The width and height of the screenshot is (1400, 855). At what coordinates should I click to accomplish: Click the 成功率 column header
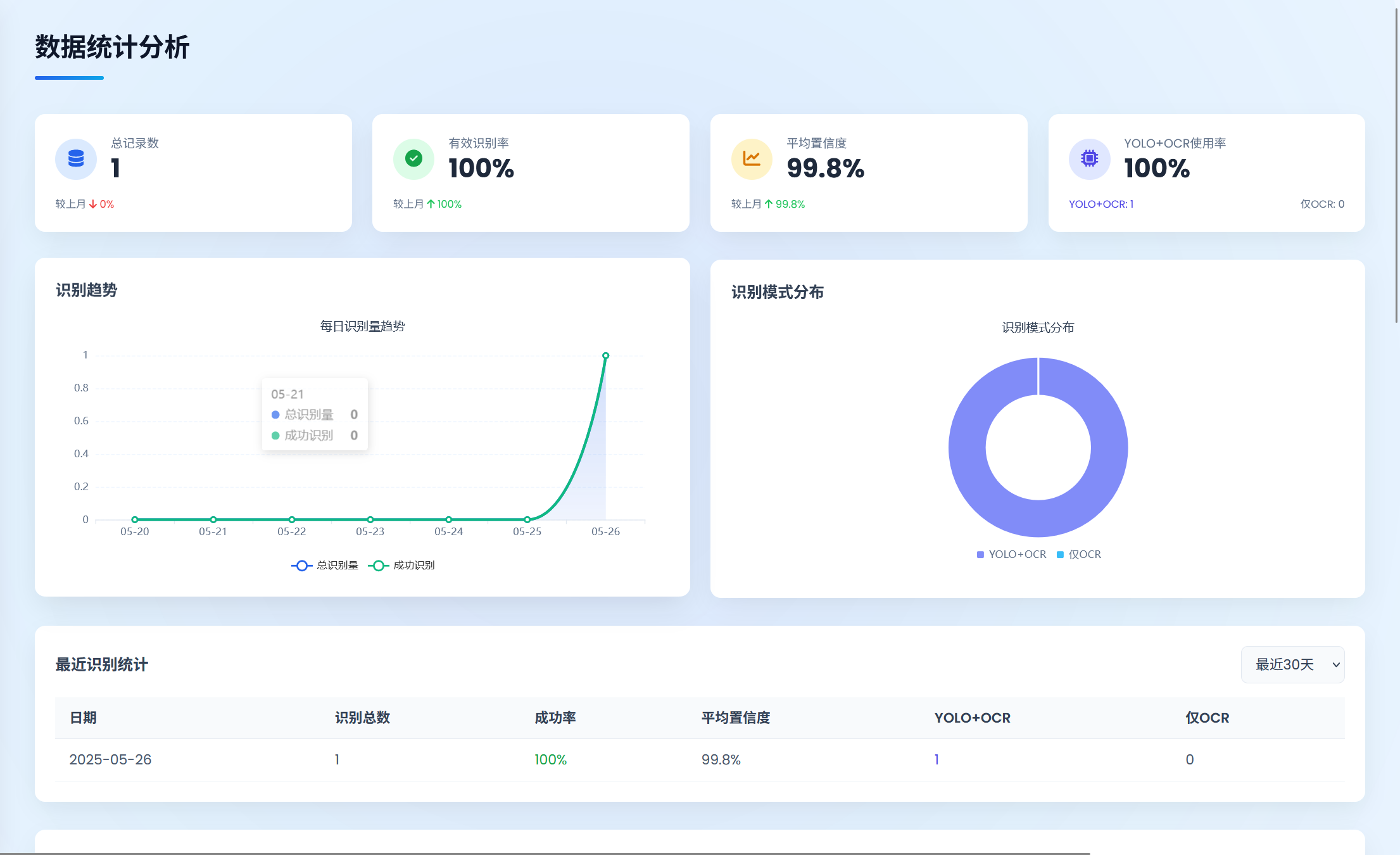tap(555, 718)
